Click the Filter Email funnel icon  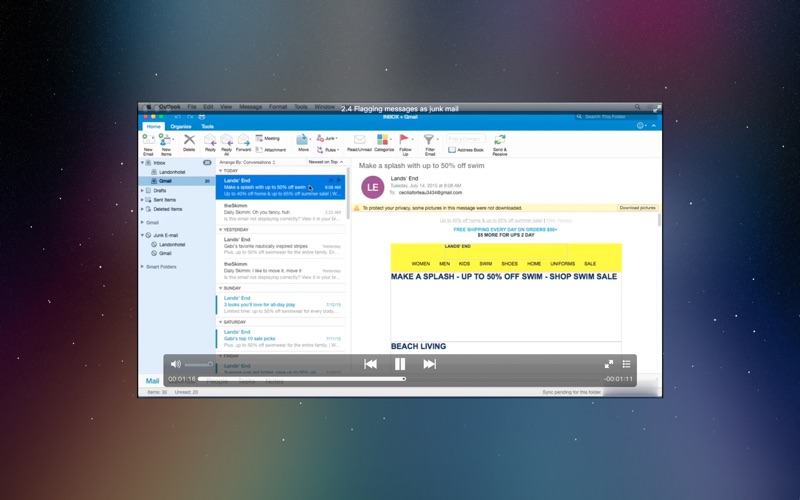pyautogui.click(x=429, y=139)
